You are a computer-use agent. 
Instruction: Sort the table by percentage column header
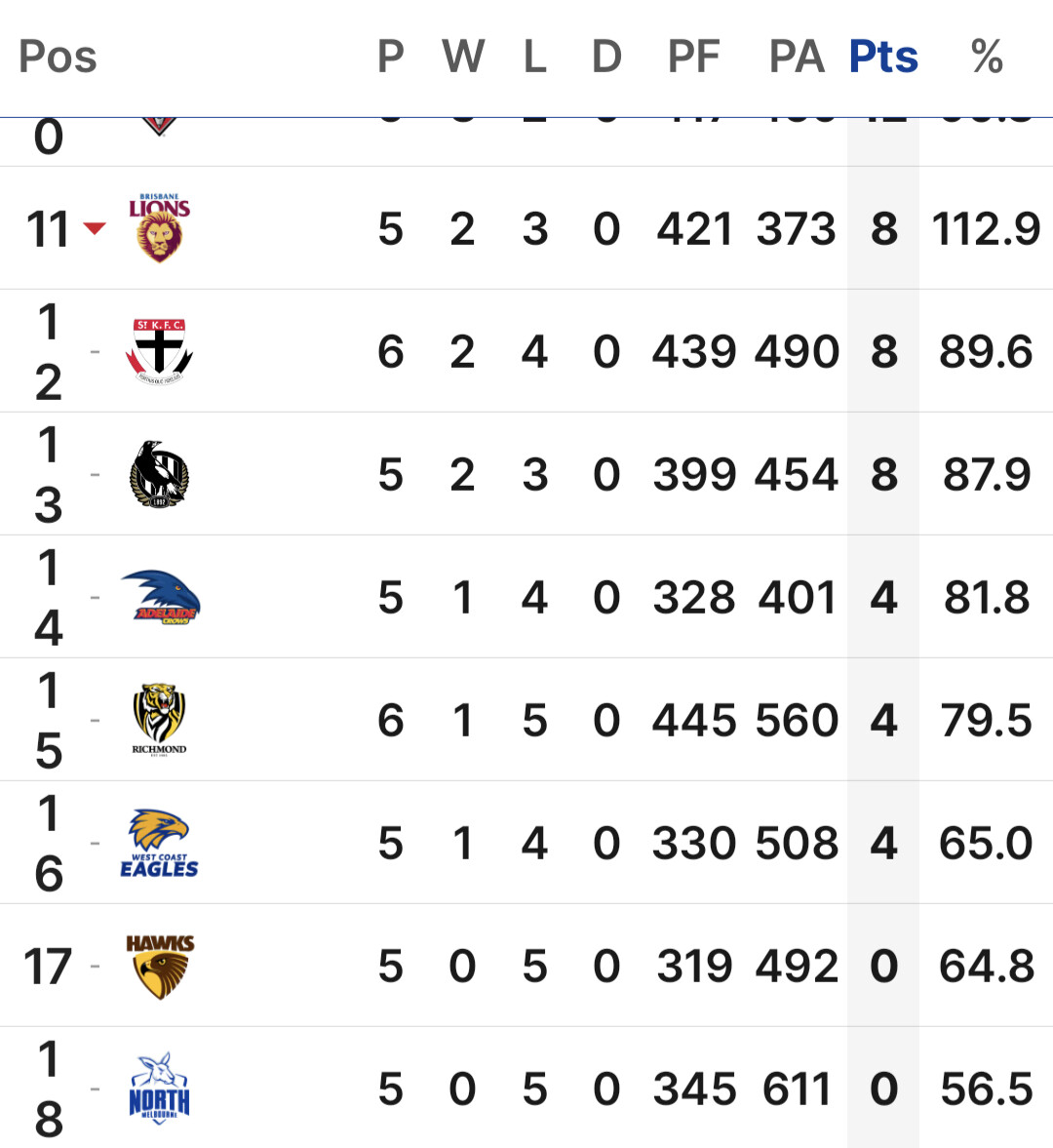(987, 57)
